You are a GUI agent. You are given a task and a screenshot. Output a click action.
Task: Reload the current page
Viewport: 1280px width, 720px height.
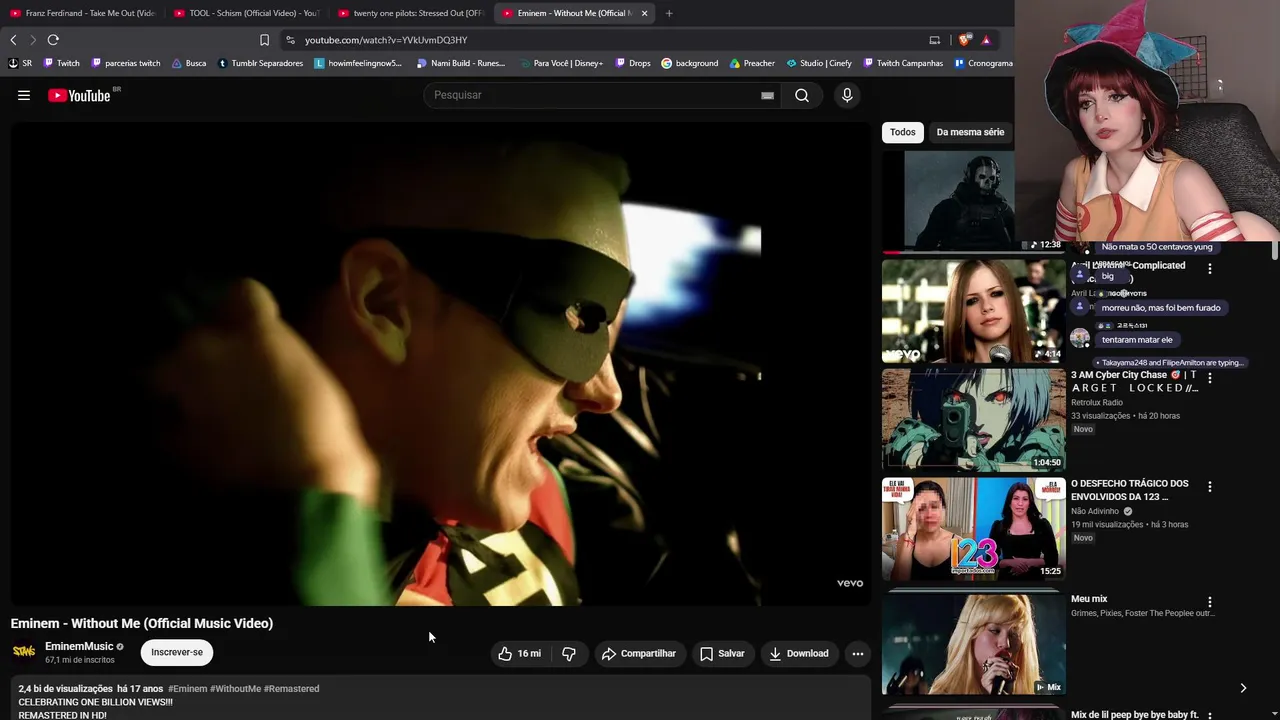53,40
